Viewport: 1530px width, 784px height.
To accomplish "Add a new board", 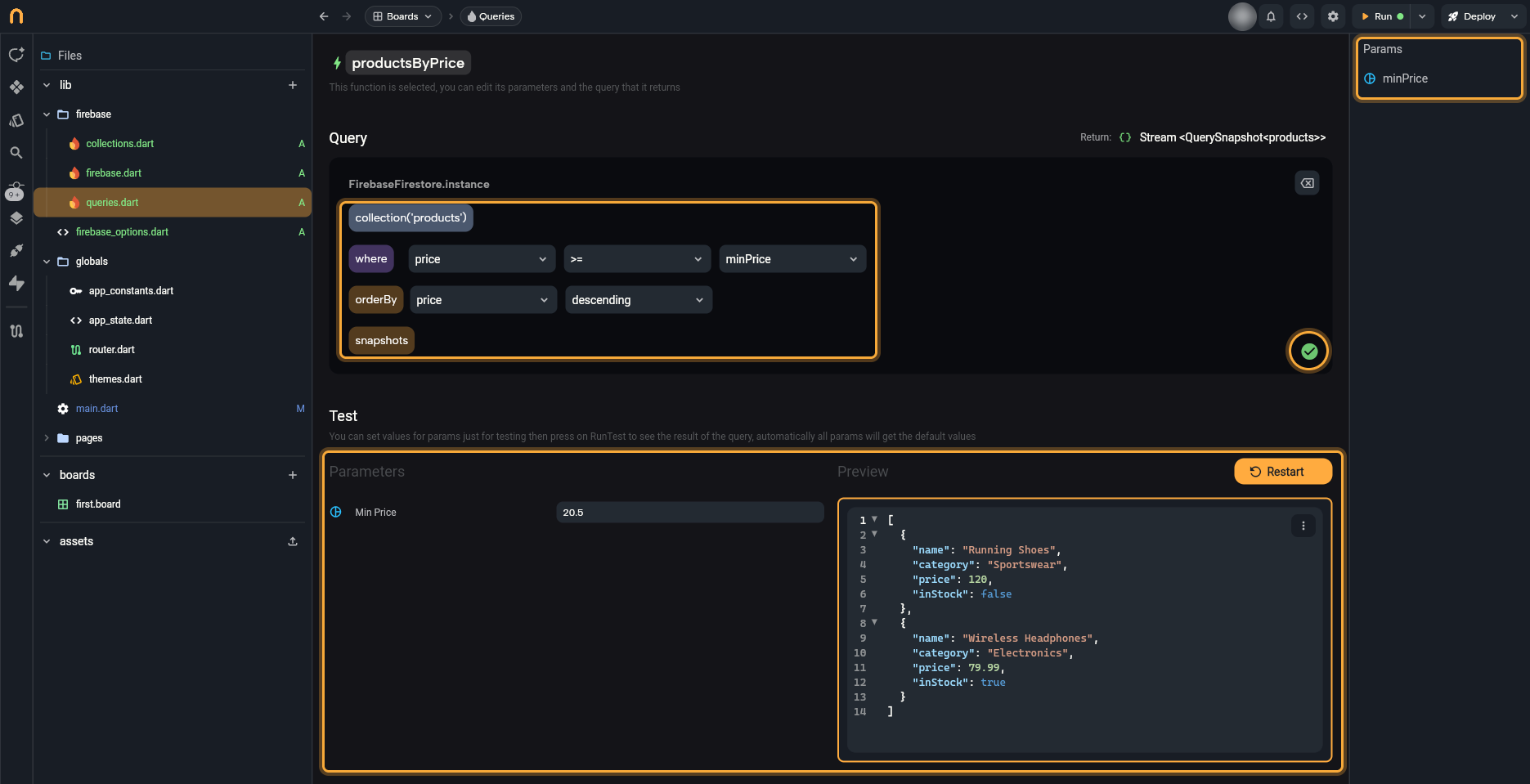I will (x=293, y=475).
